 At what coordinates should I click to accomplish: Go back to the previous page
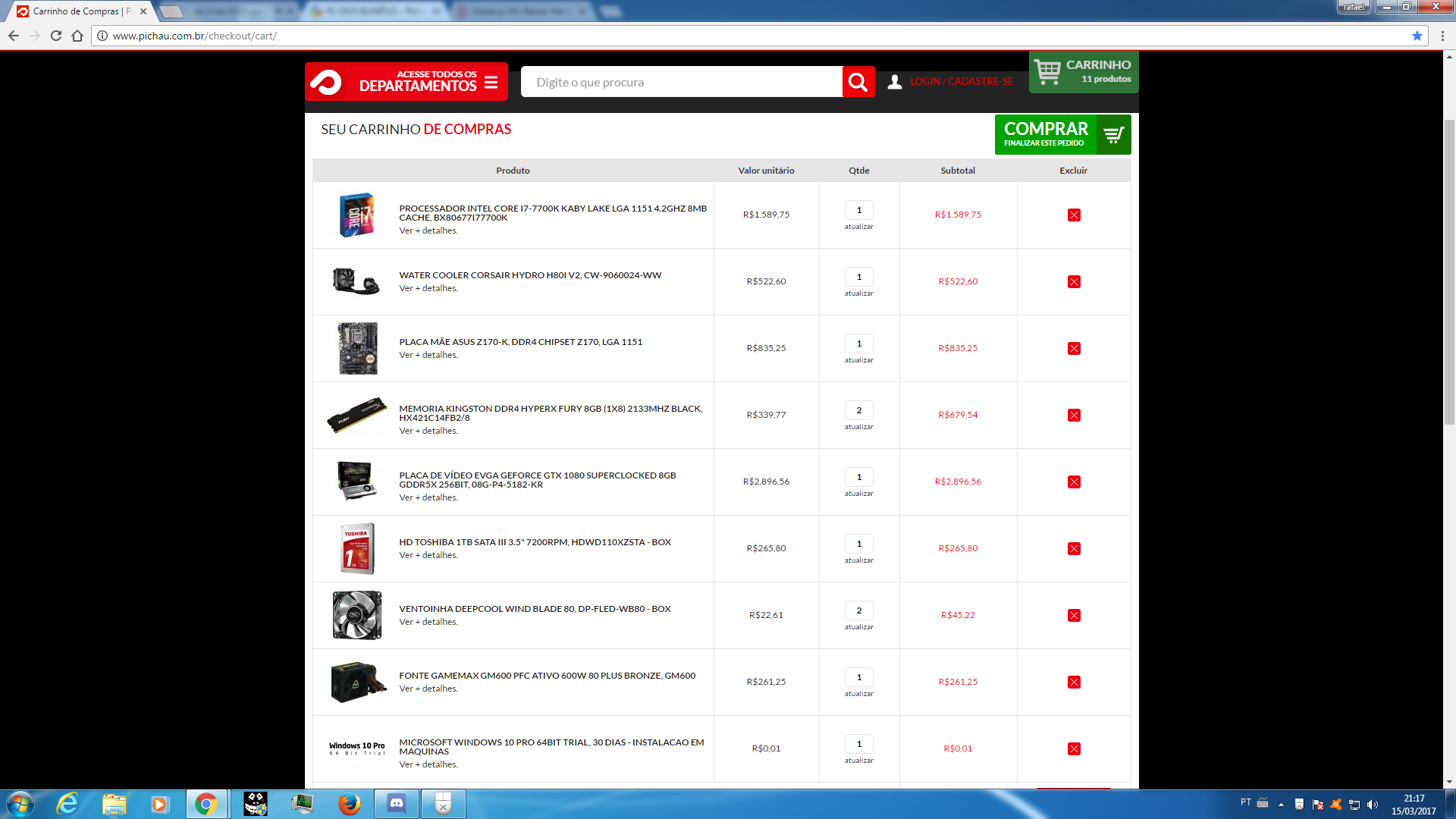(x=14, y=36)
